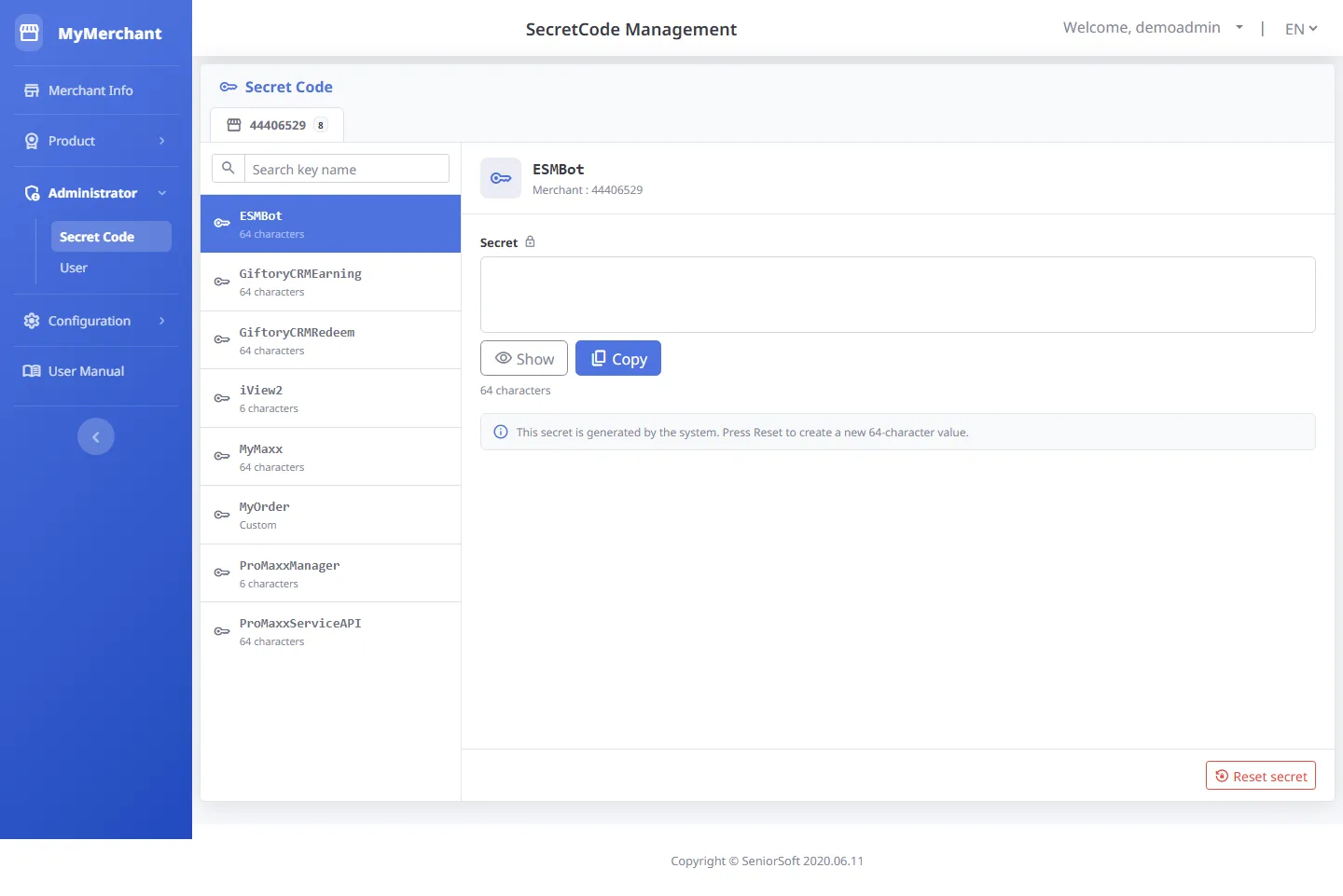Image resolution: width=1343 pixels, height=896 pixels.
Task: Click the Administrator shield icon
Action: [x=32, y=193]
